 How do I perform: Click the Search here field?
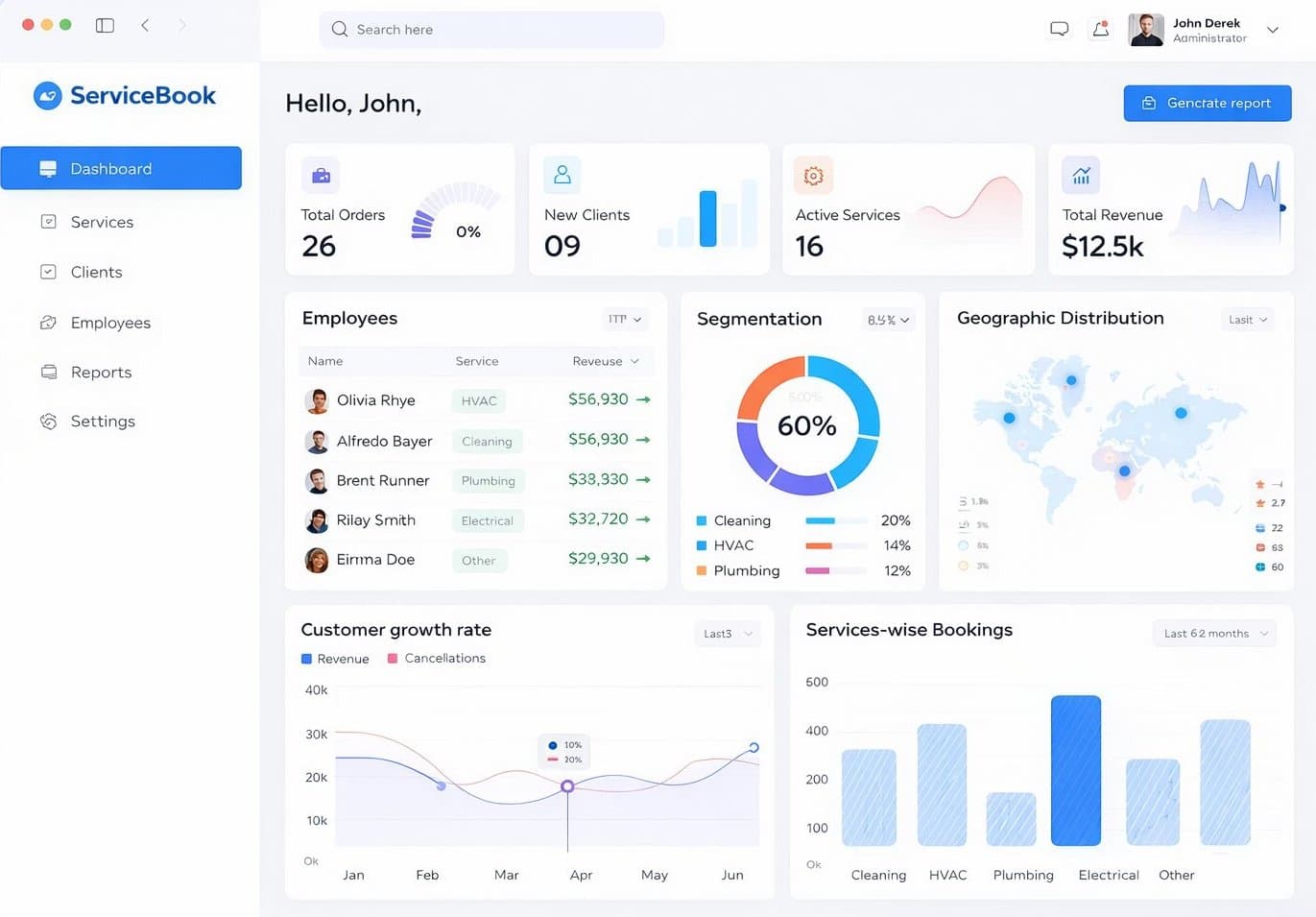(x=491, y=30)
